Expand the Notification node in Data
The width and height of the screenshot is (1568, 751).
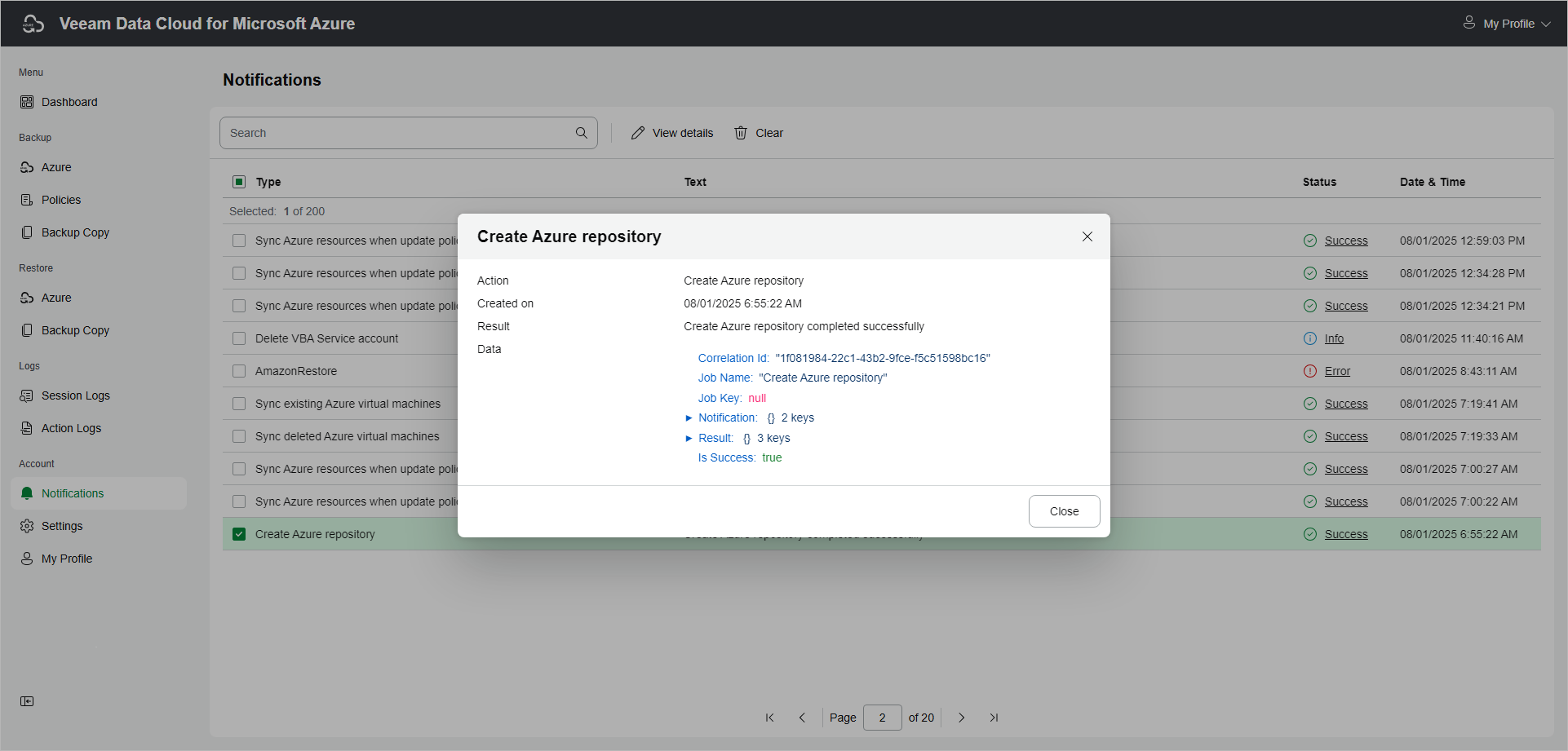689,418
